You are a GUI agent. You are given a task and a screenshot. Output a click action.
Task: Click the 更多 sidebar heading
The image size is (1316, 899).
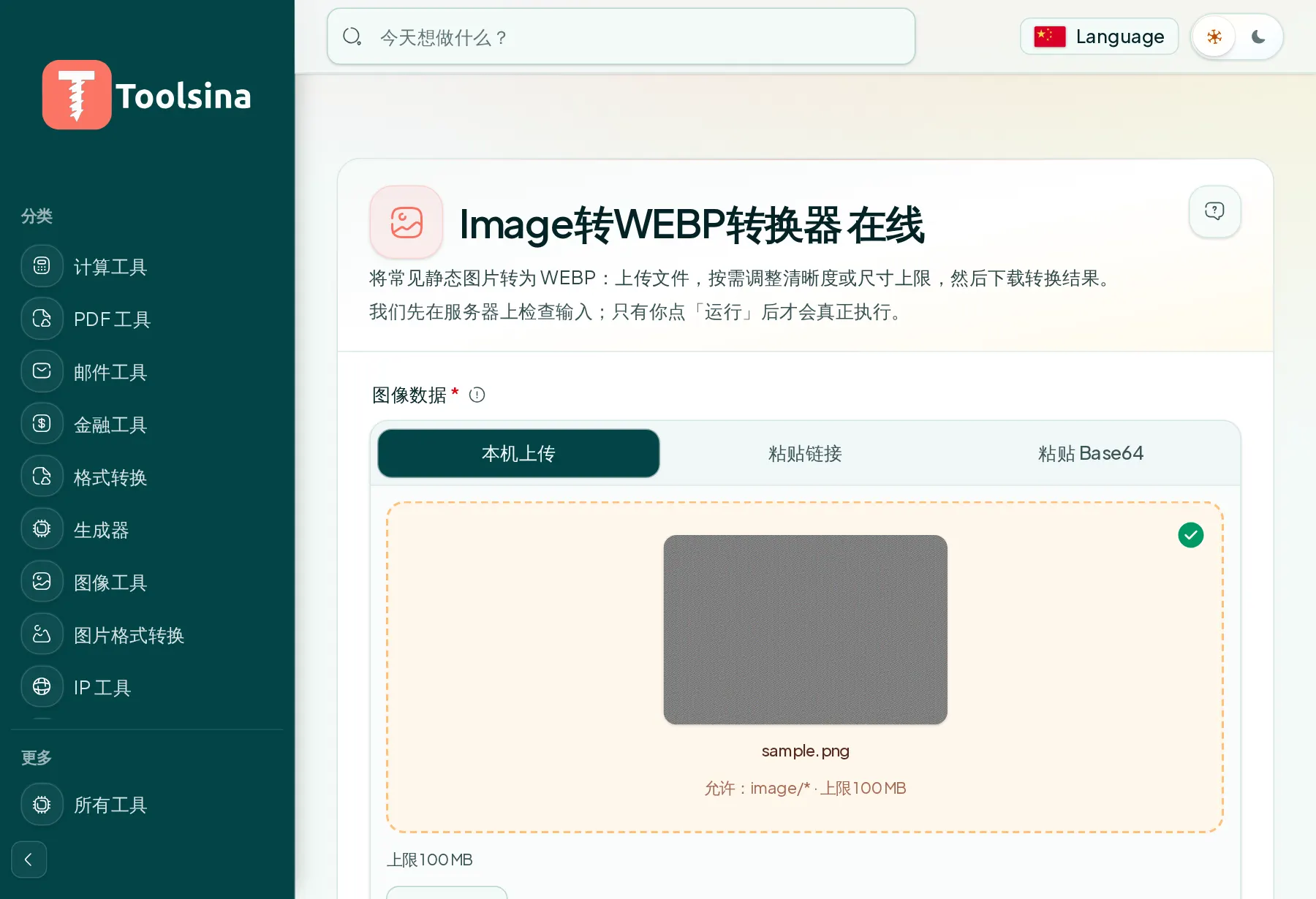(37, 758)
